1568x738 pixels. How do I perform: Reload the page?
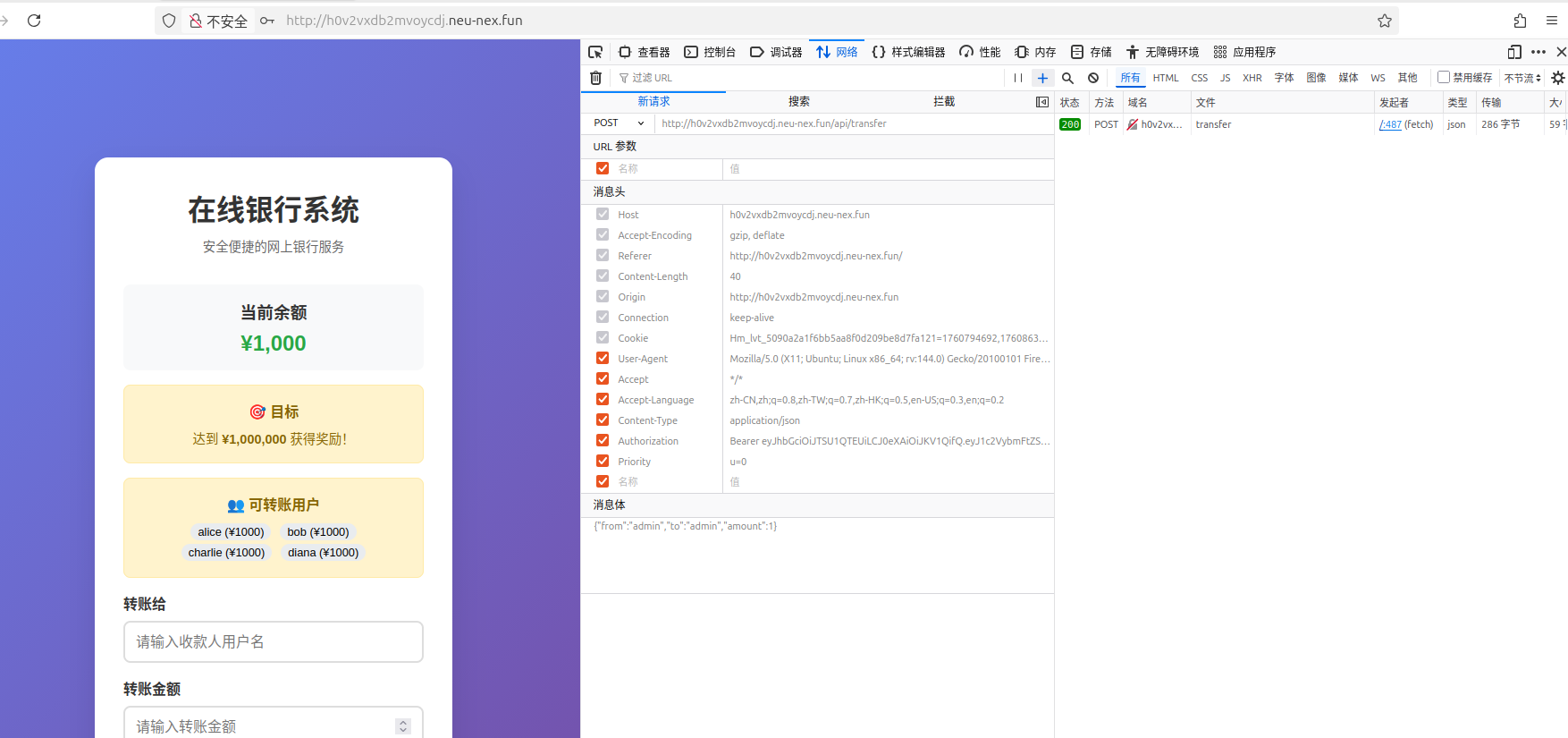(x=34, y=21)
